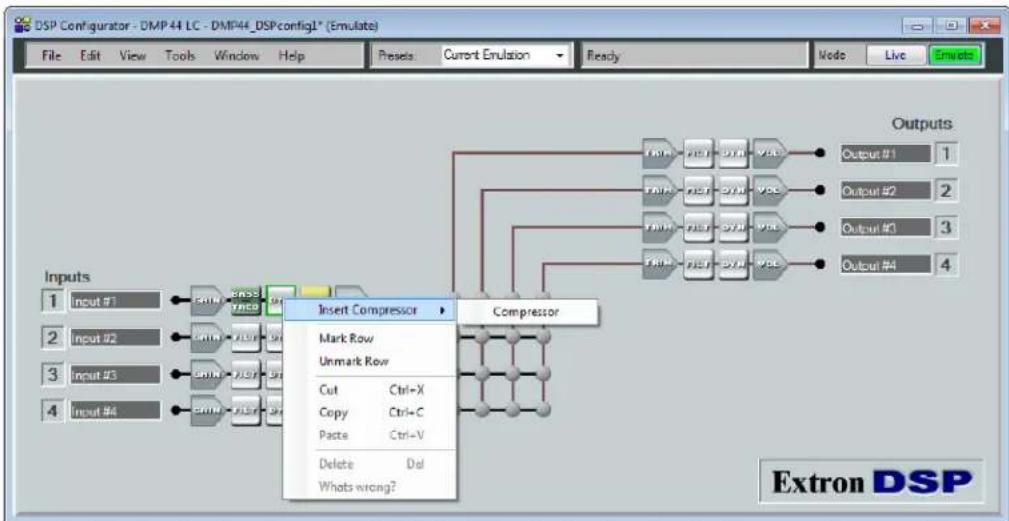This screenshot has width=1009, height=521.
Task: Select the Input #1 GAIN block
Action: click(x=208, y=300)
